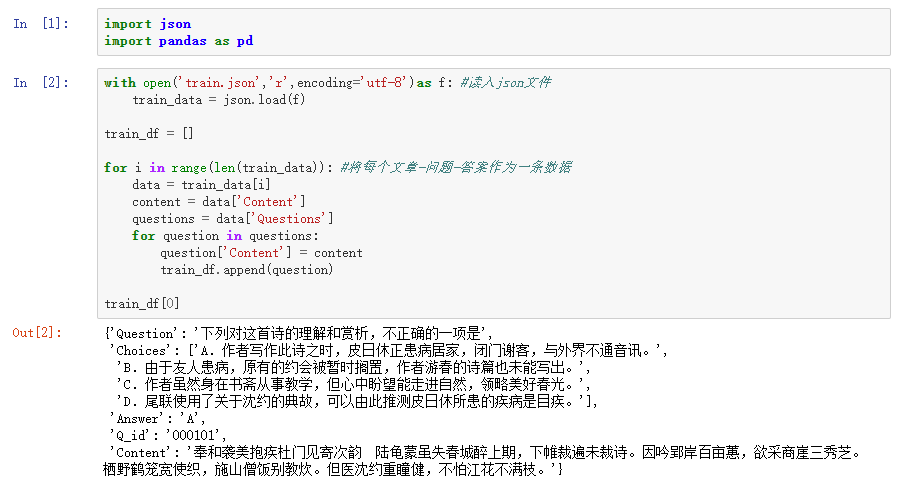The image size is (900, 490).
Task: Click the 'train_df.append(question)' line
Action: pyautogui.click(x=246, y=270)
